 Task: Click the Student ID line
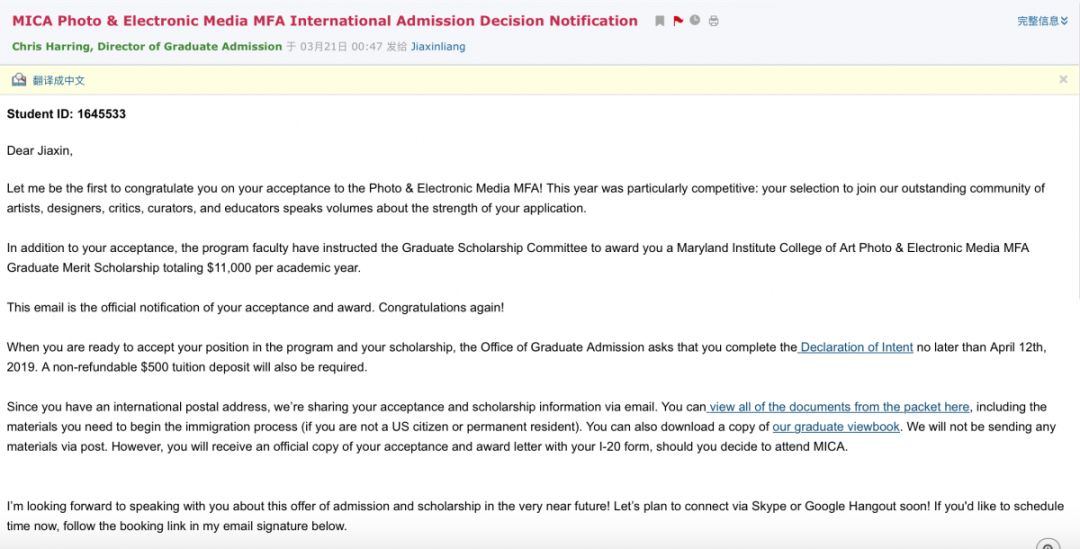pyautogui.click(x=66, y=114)
